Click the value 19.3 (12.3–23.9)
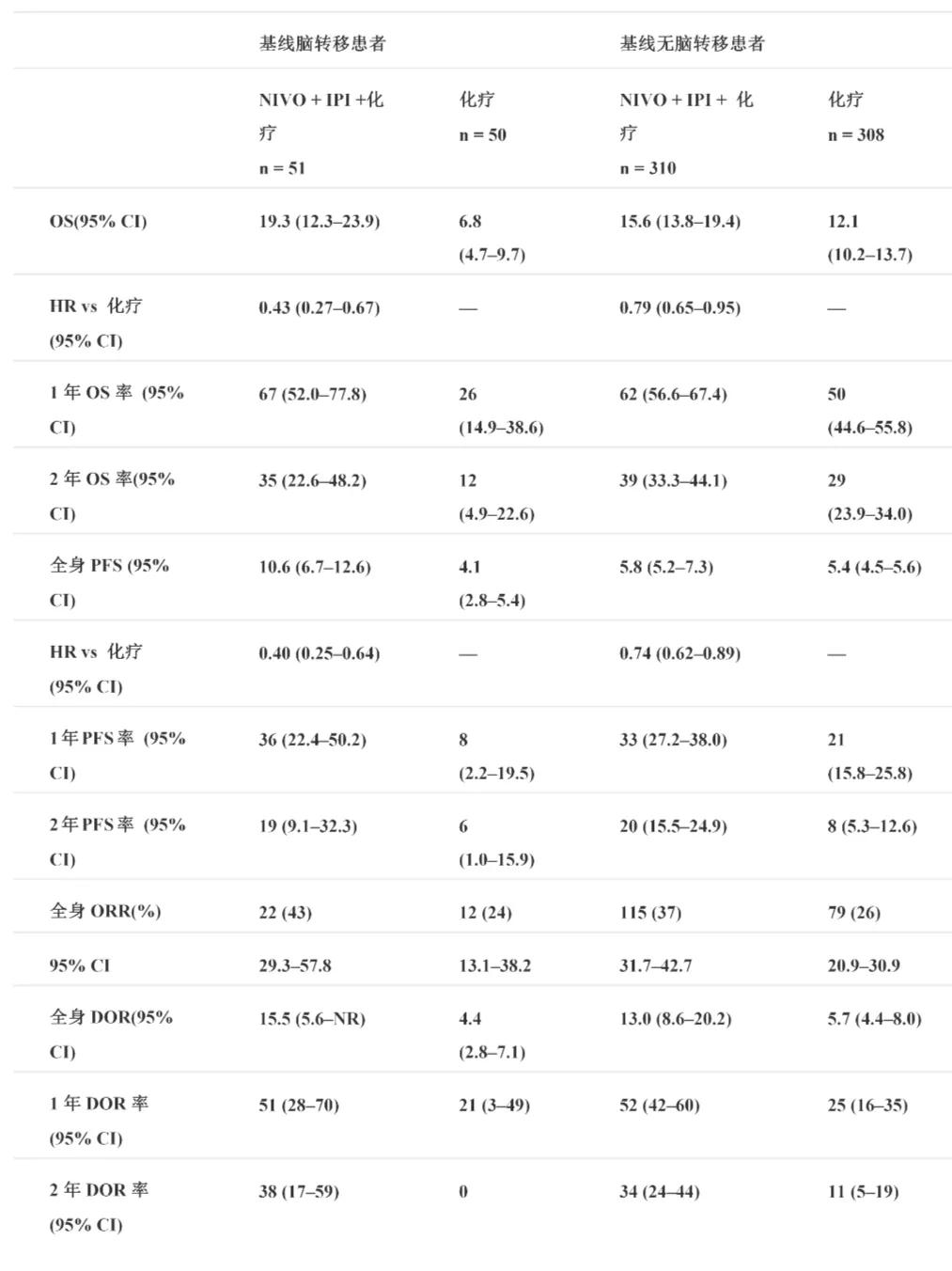This screenshot has height=1271, width=952. [x=320, y=222]
